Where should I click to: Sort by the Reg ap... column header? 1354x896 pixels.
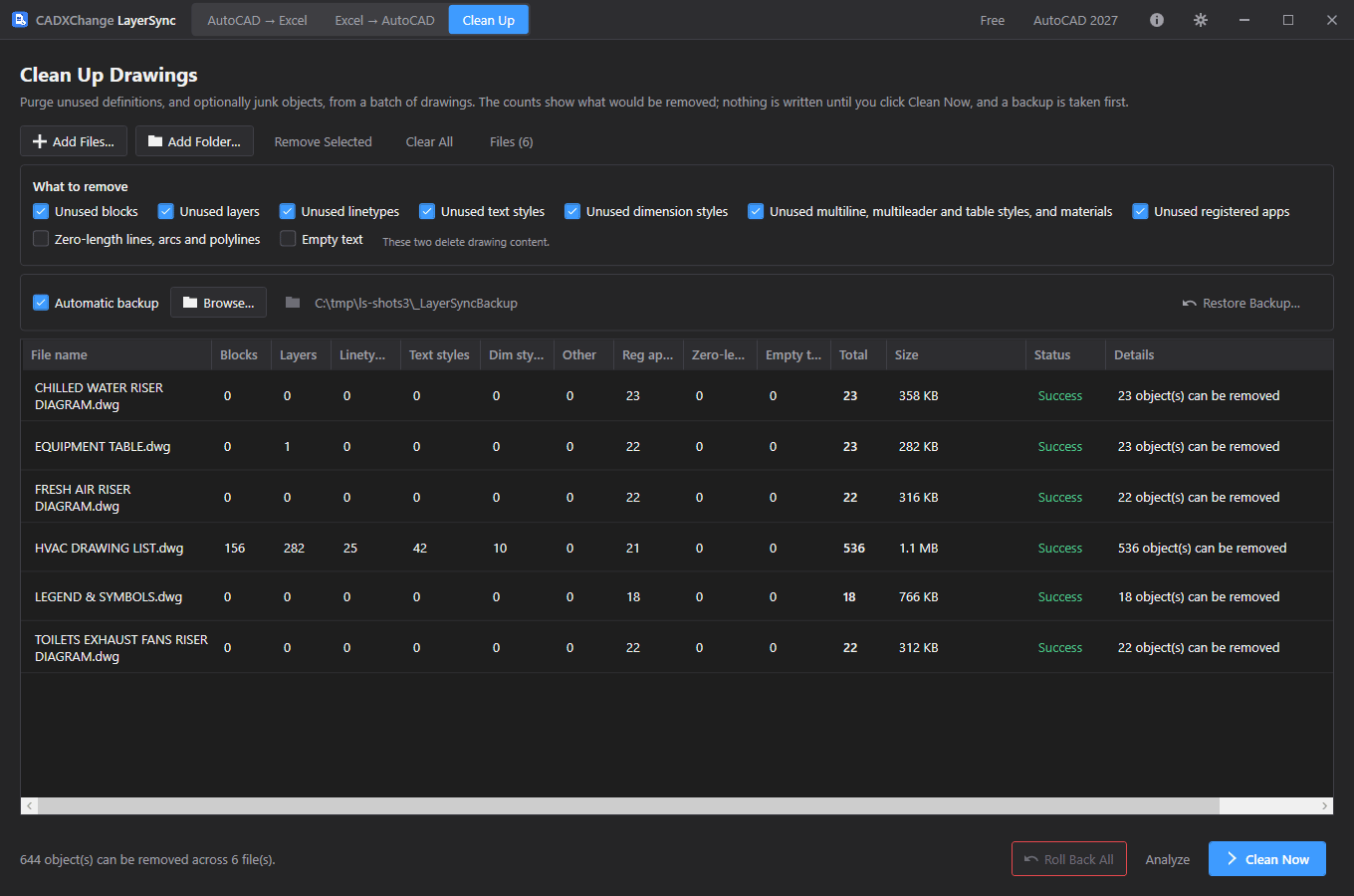click(647, 354)
